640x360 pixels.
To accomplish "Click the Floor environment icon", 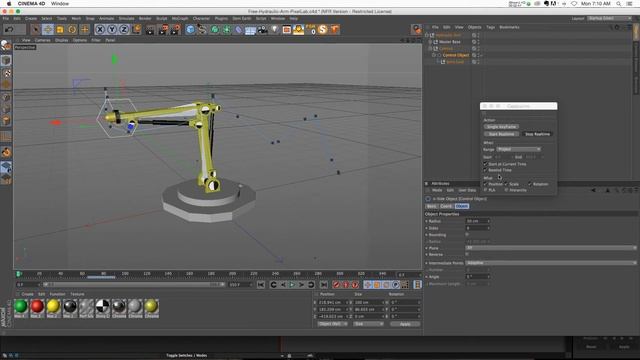I will pos(250,30).
